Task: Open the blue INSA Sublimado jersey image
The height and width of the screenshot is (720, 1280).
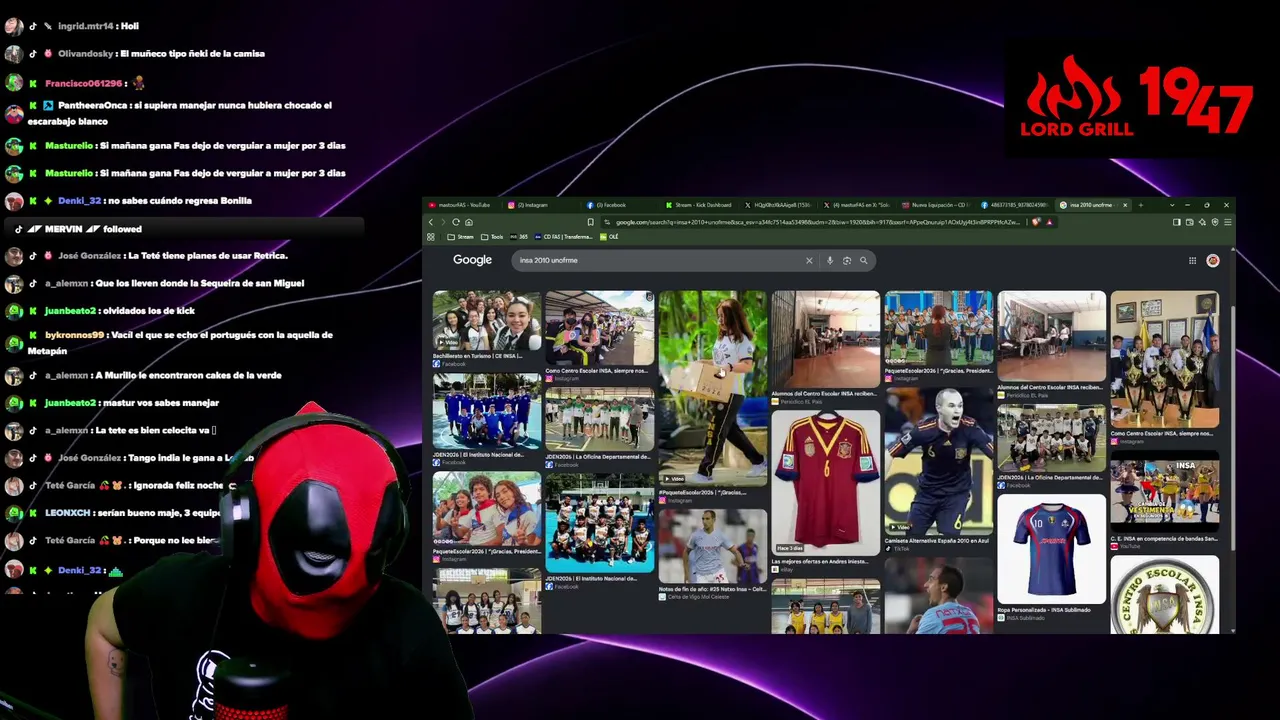Action: tap(1052, 549)
